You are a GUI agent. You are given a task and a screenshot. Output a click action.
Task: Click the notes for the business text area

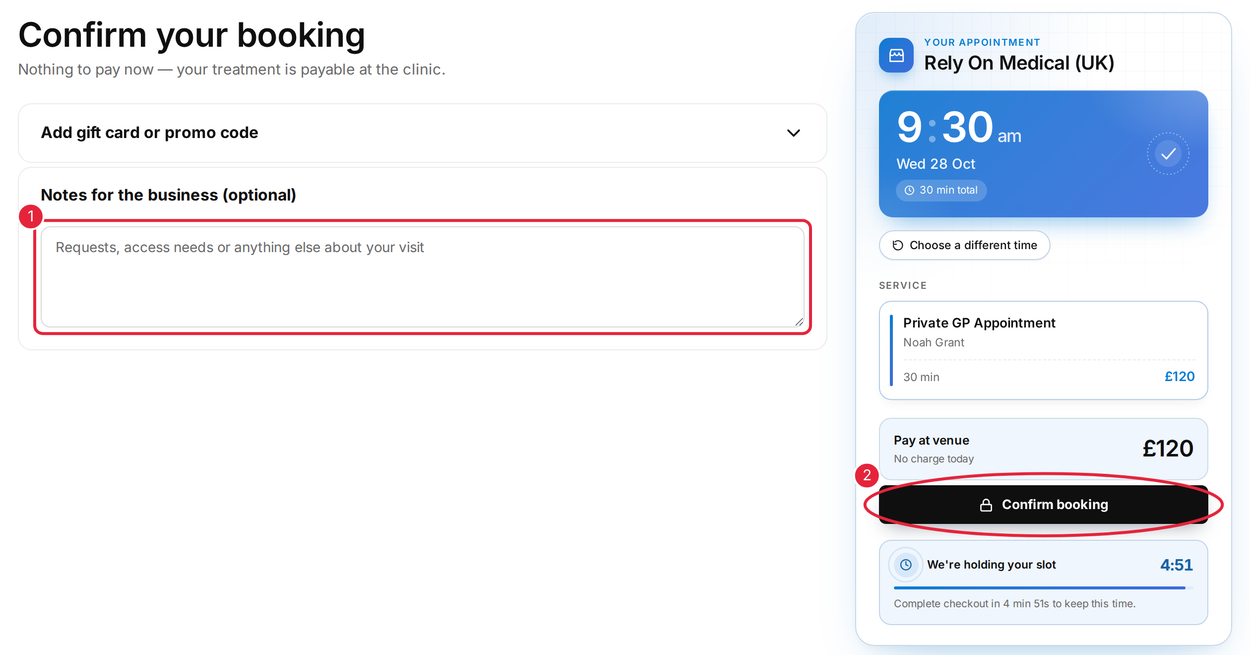click(x=422, y=277)
